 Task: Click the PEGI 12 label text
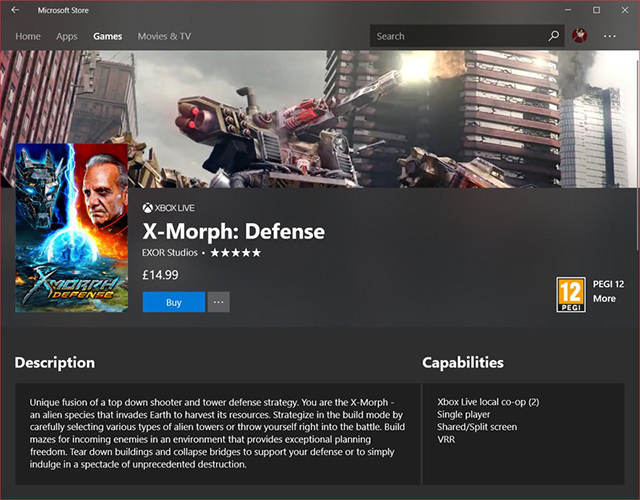pyautogui.click(x=608, y=284)
